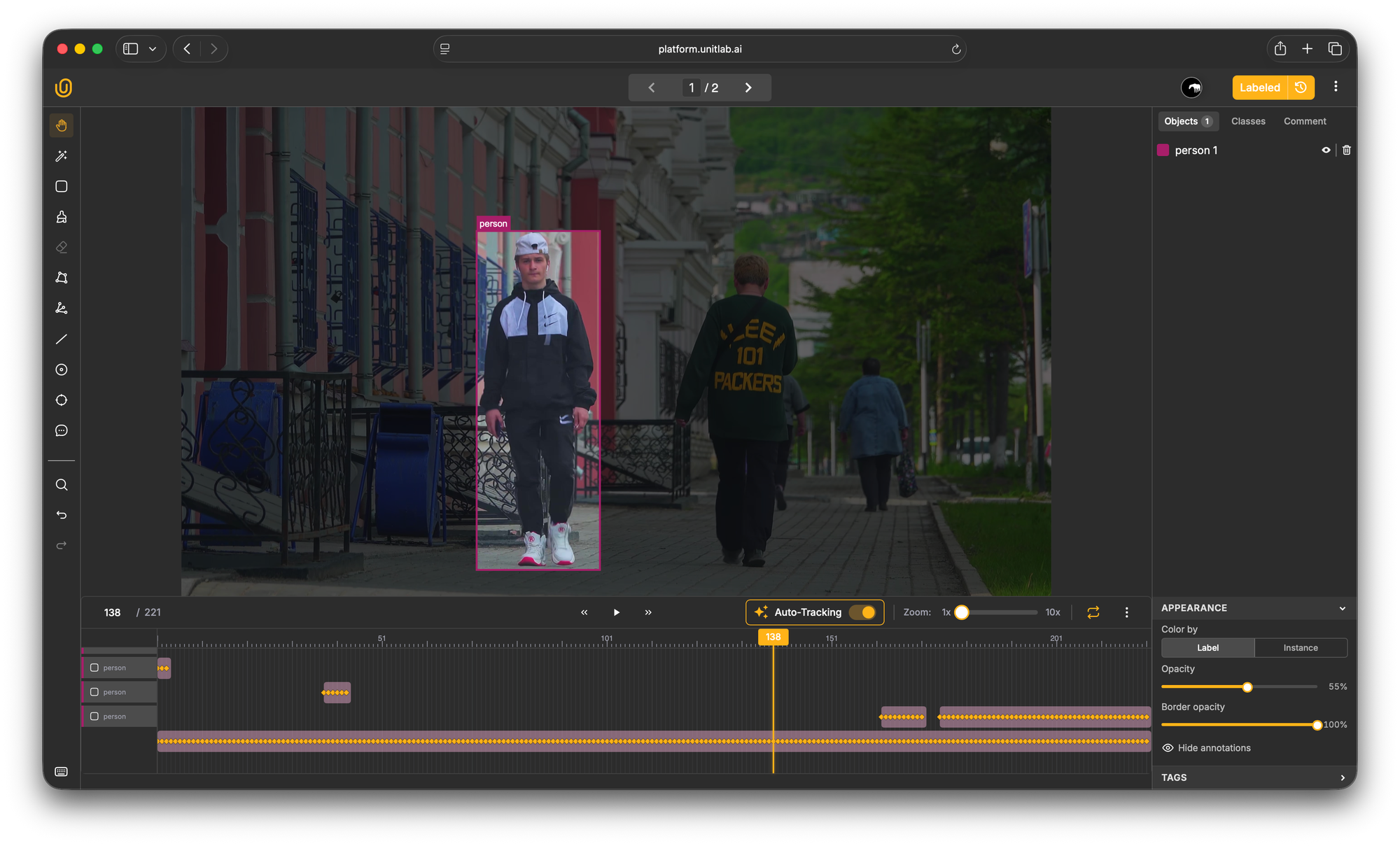Click the Opacity slider handle
Image resolution: width=1400 pixels, height=846 pixels.
click(x=1247, y=687)
